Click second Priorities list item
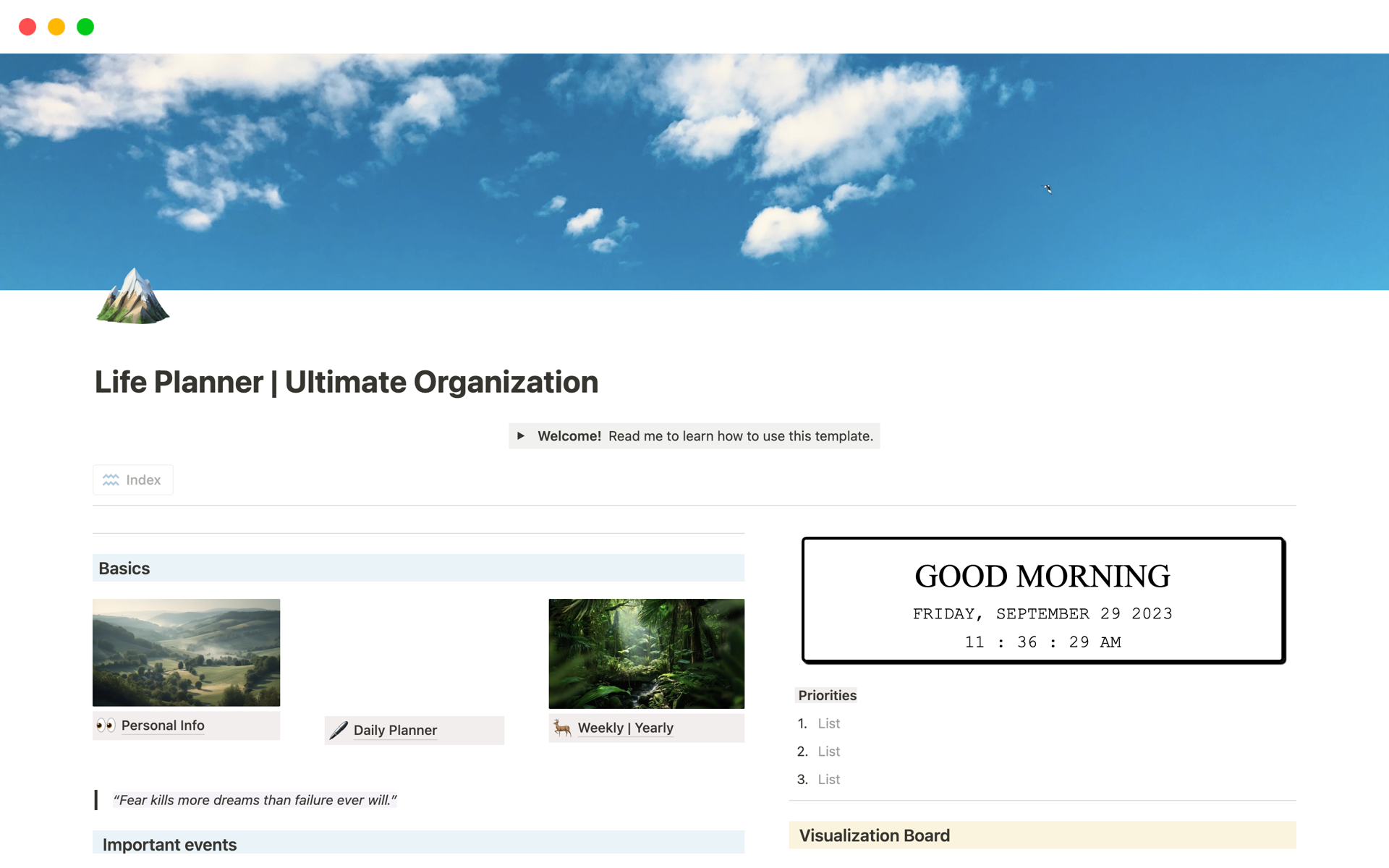 [x=829, y=752]
